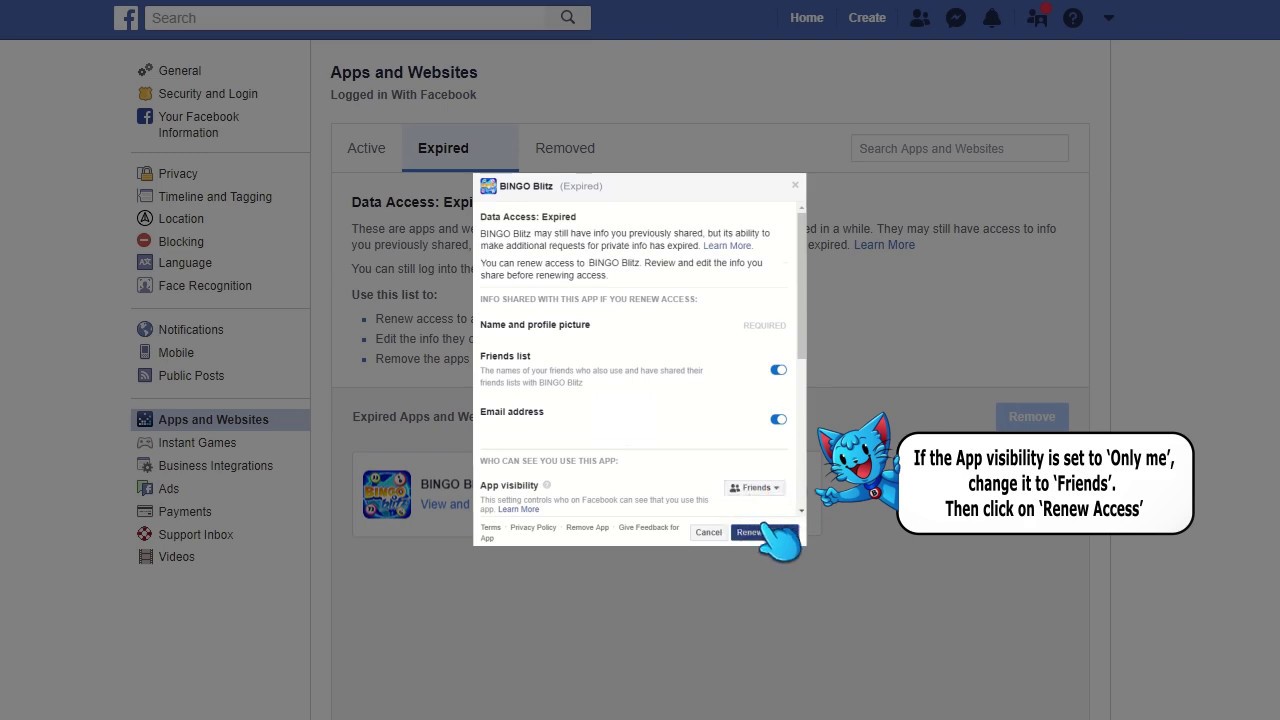Viewport: 1280px width, 720px height.
Task: Switch to the Removed tab
Action: pyautogui.click(x=565, y=148)
